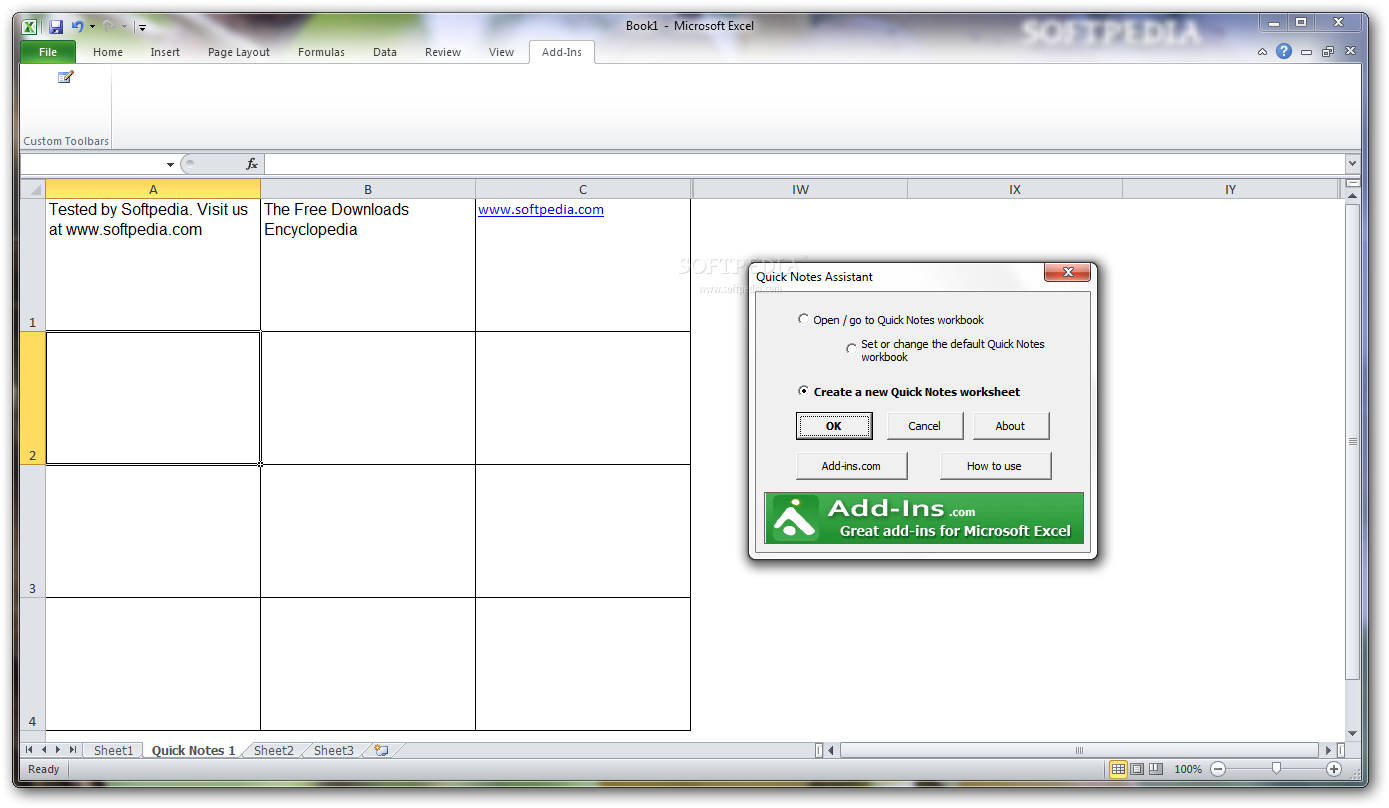Undo last action in Quick Access Toolbar
The width and height of the screenshot is (1389, 808).
tap(77, 27)
